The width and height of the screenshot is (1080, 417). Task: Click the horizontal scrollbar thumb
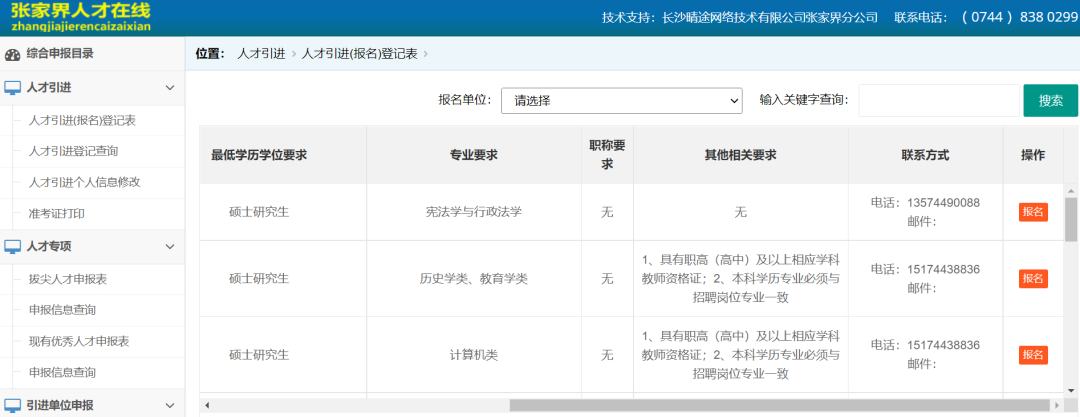(x=778, y=405)
